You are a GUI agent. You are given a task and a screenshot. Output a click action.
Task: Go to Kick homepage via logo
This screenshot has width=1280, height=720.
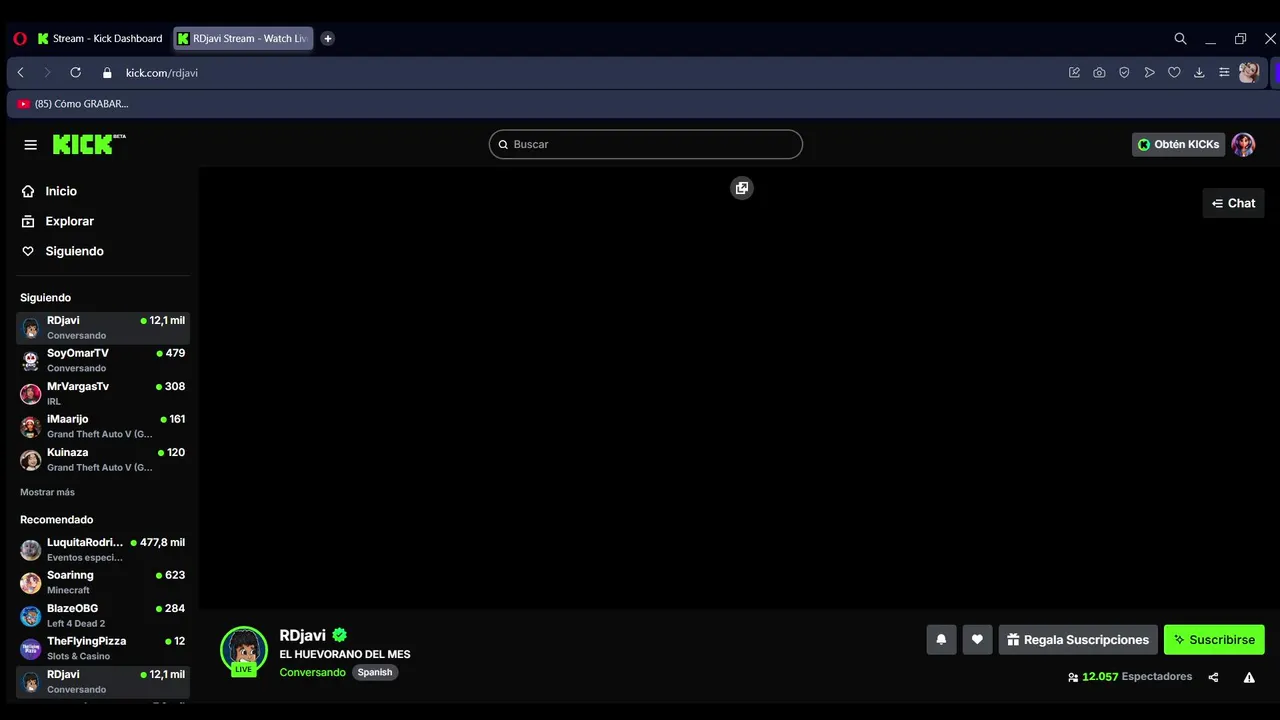click(x=89, y=144)
